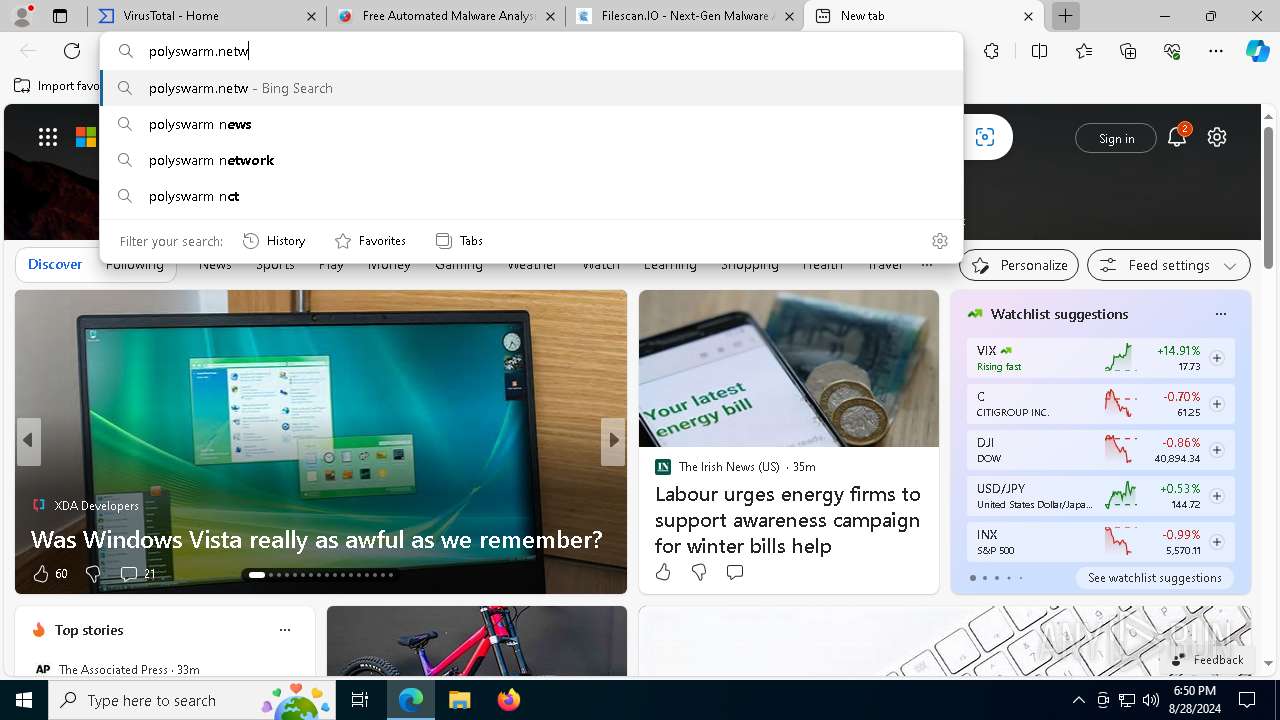This screenshot has width=1280, height=720.
Task: Filter search by History
Action: point(274,241)
